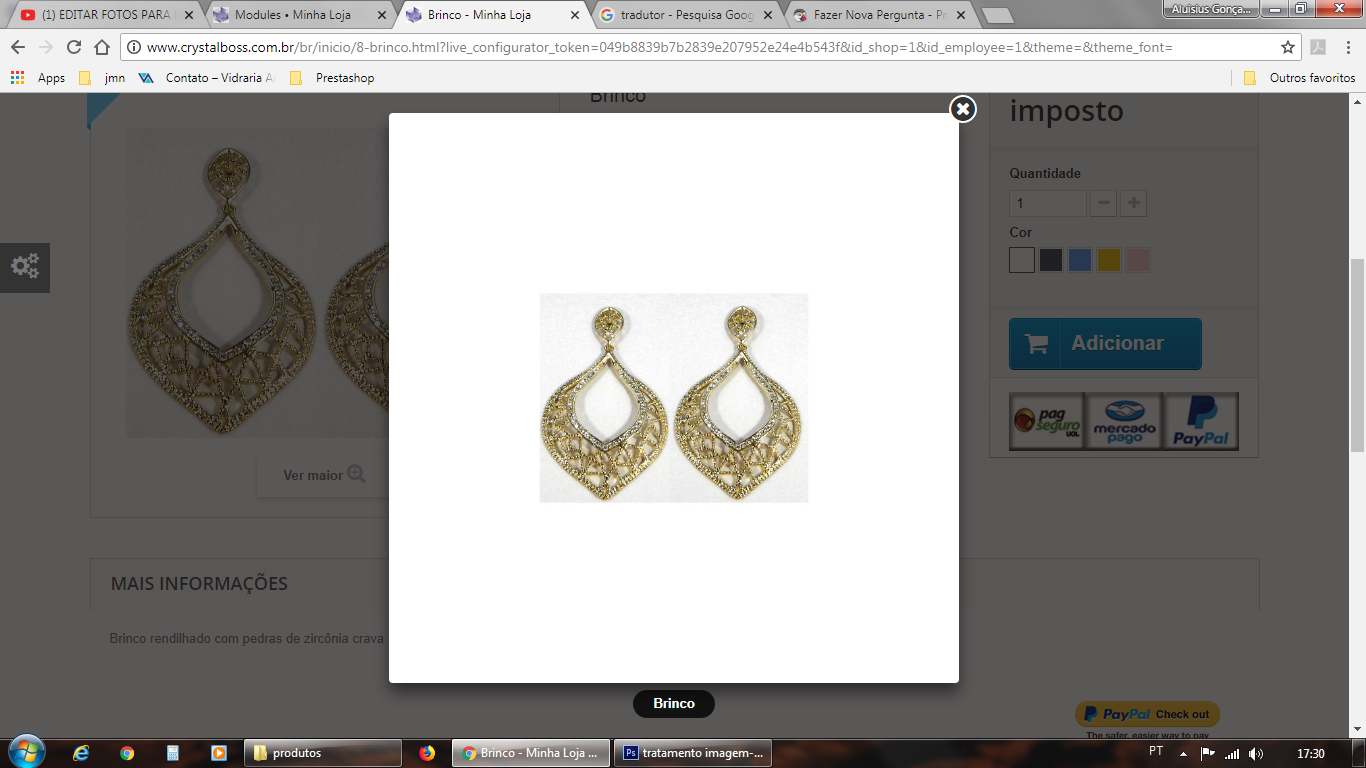Open the volume speaker tray icon
This screenshot has width=1366, height=768.
pos(1256,753)
